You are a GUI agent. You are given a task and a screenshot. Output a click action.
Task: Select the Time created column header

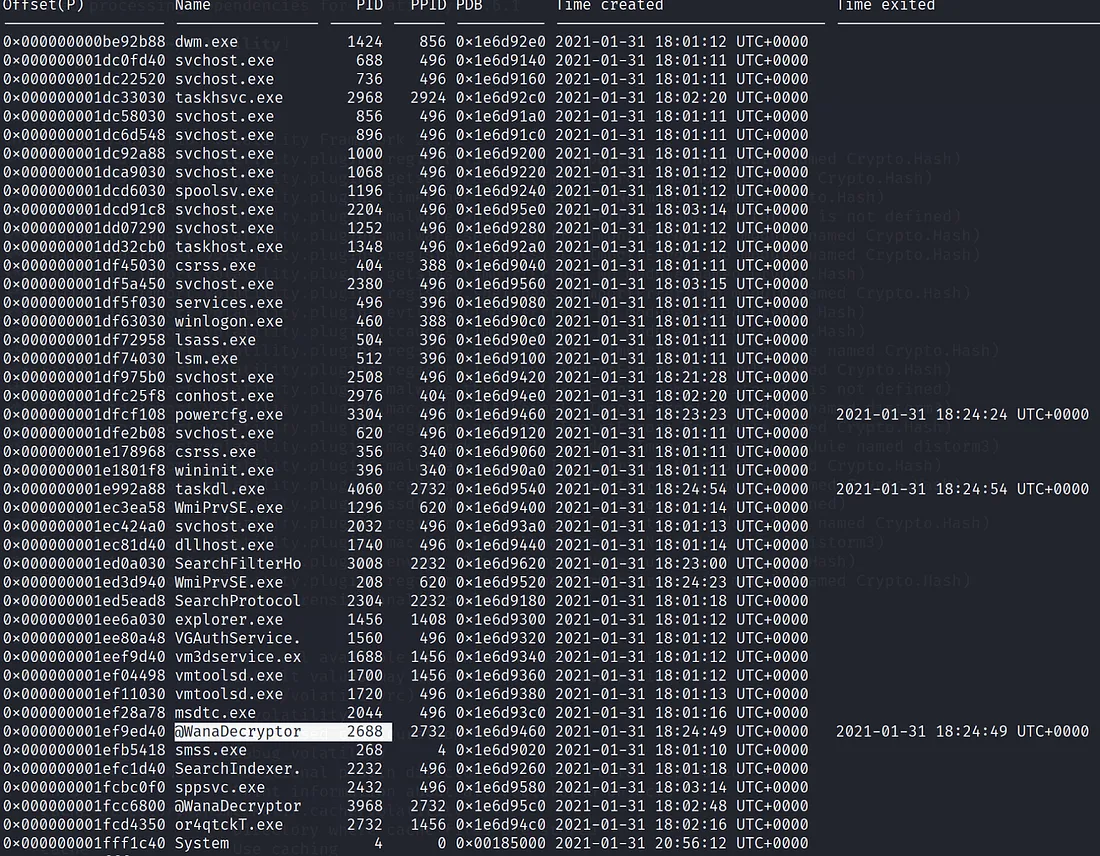click(609, 6)
